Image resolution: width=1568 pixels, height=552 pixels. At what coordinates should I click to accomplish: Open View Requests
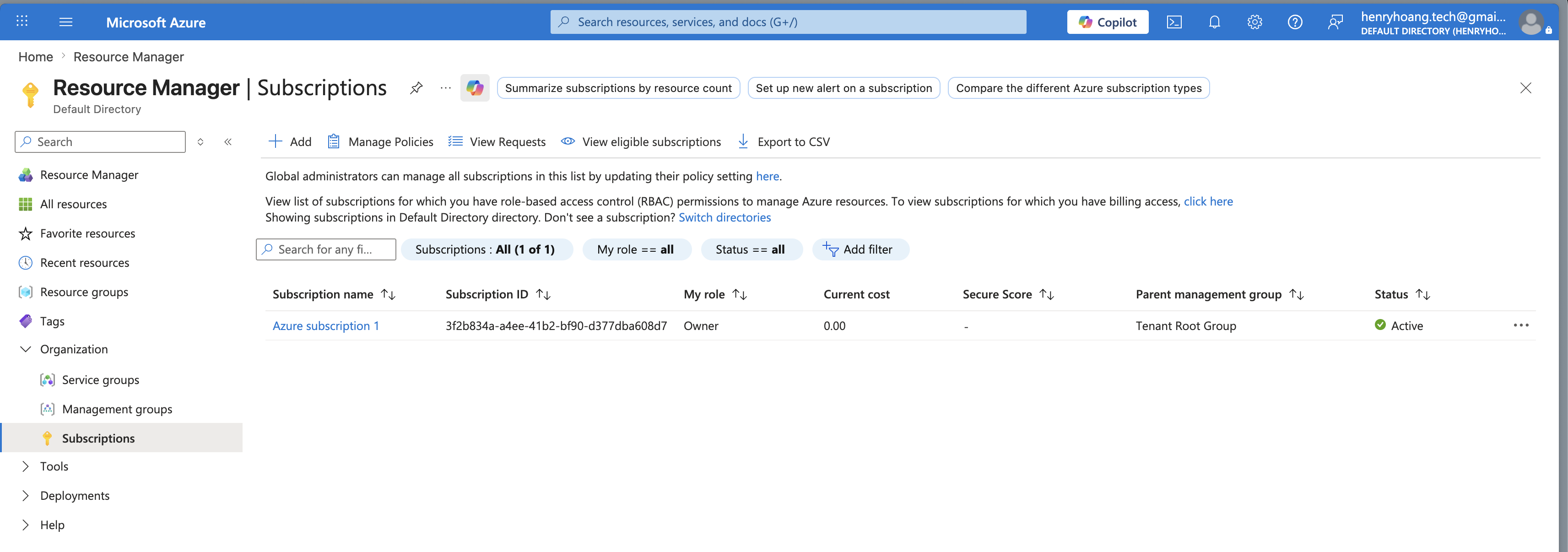497,142
